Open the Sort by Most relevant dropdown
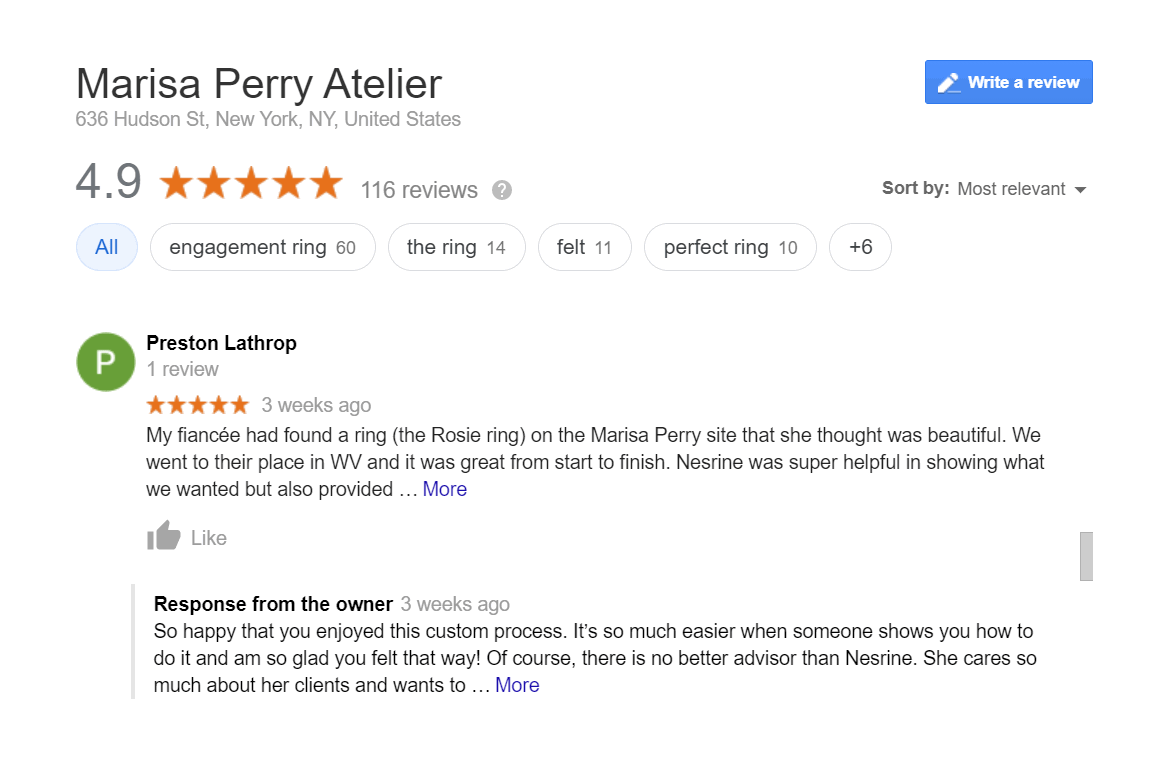This screenshot has height=775, width=1168. [1011, 189]
